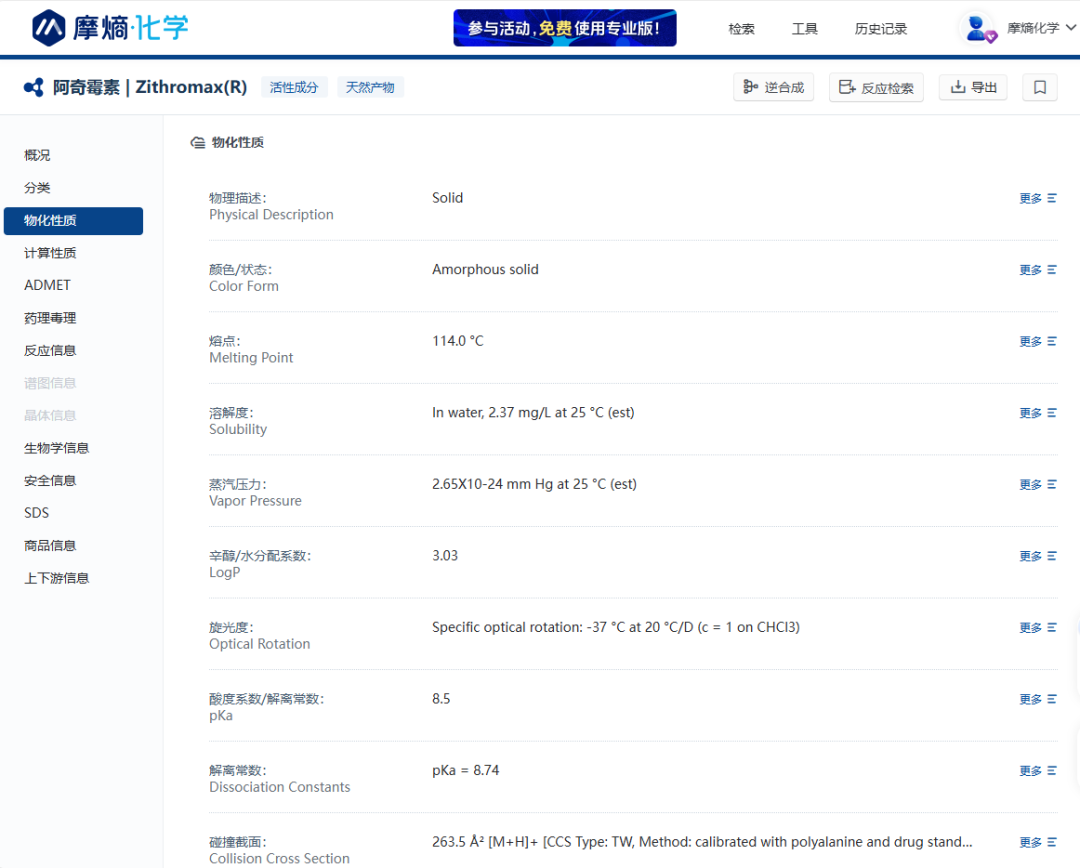Viewport: 1080px width, 868px height.
Task: Click the 反应检索 button
Action: tap(876, 87)
